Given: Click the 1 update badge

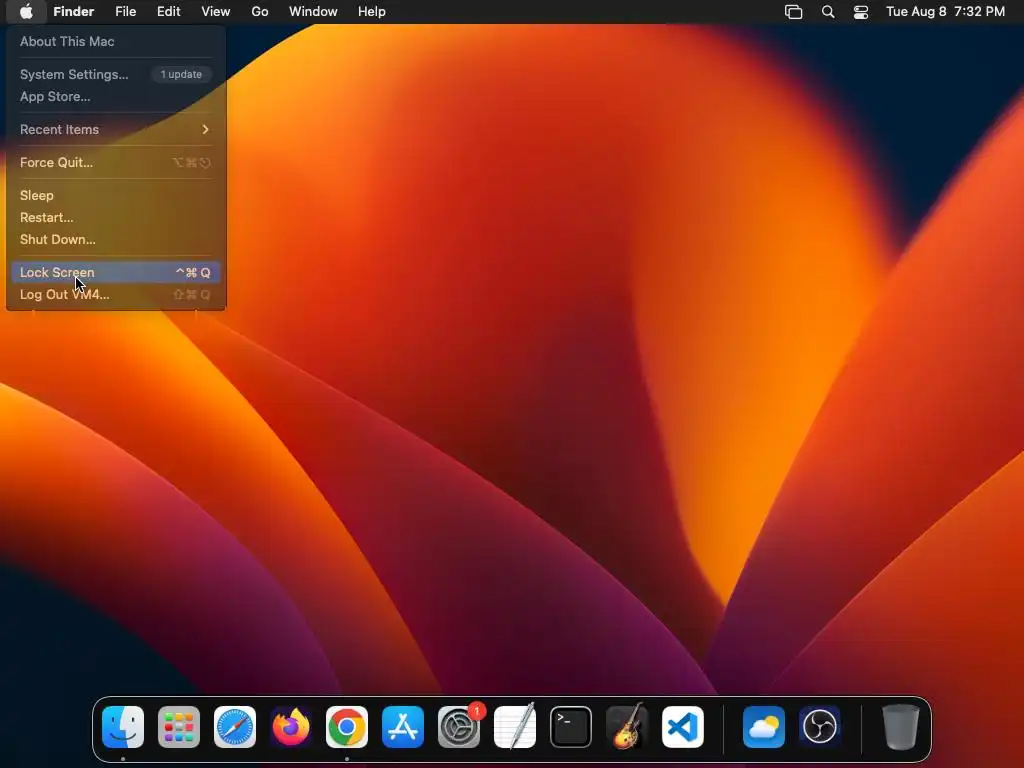Looking at the screenshot, I should point(181,74).
